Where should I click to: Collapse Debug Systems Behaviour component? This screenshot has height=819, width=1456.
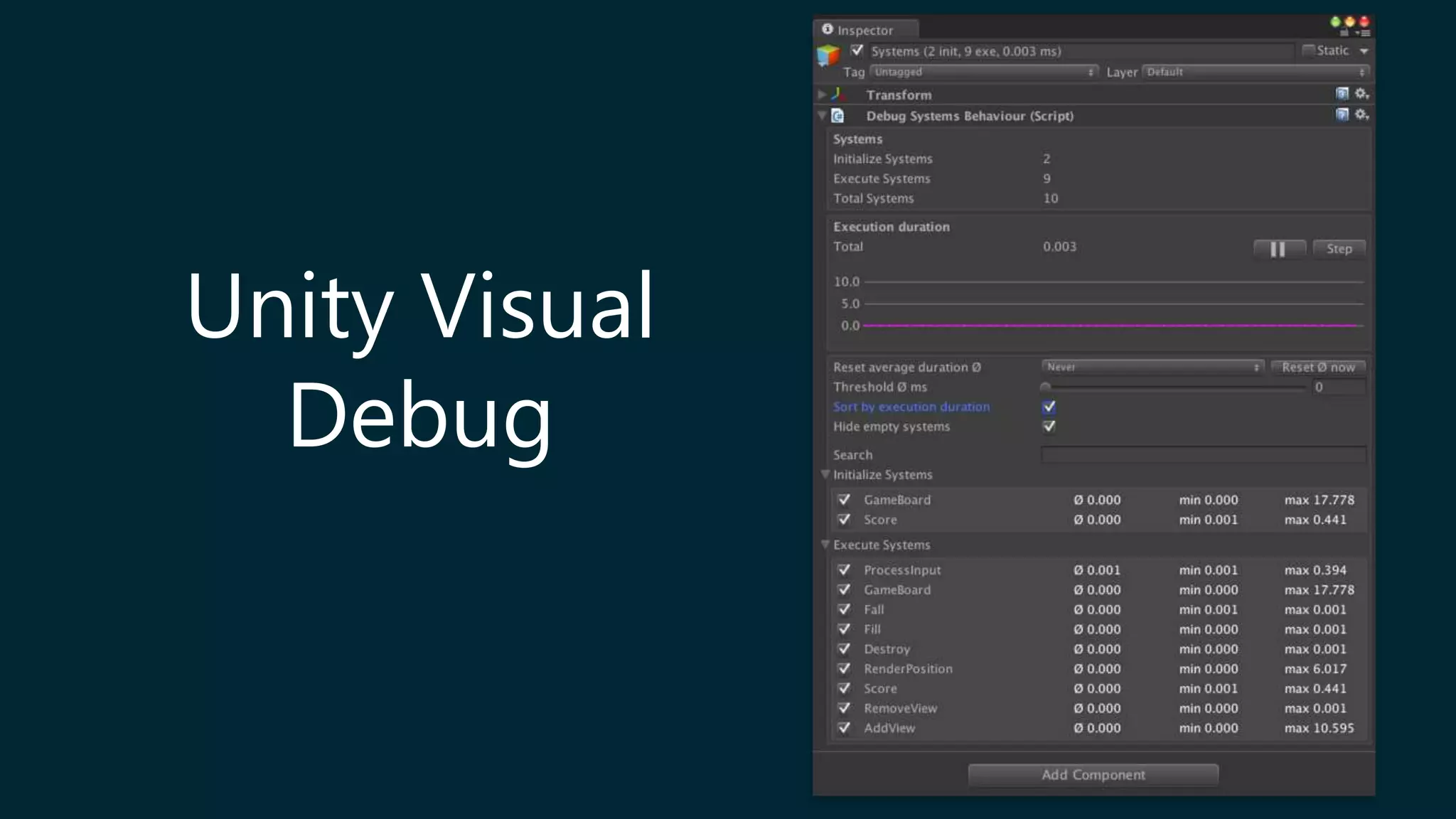(x=822, y=115)
